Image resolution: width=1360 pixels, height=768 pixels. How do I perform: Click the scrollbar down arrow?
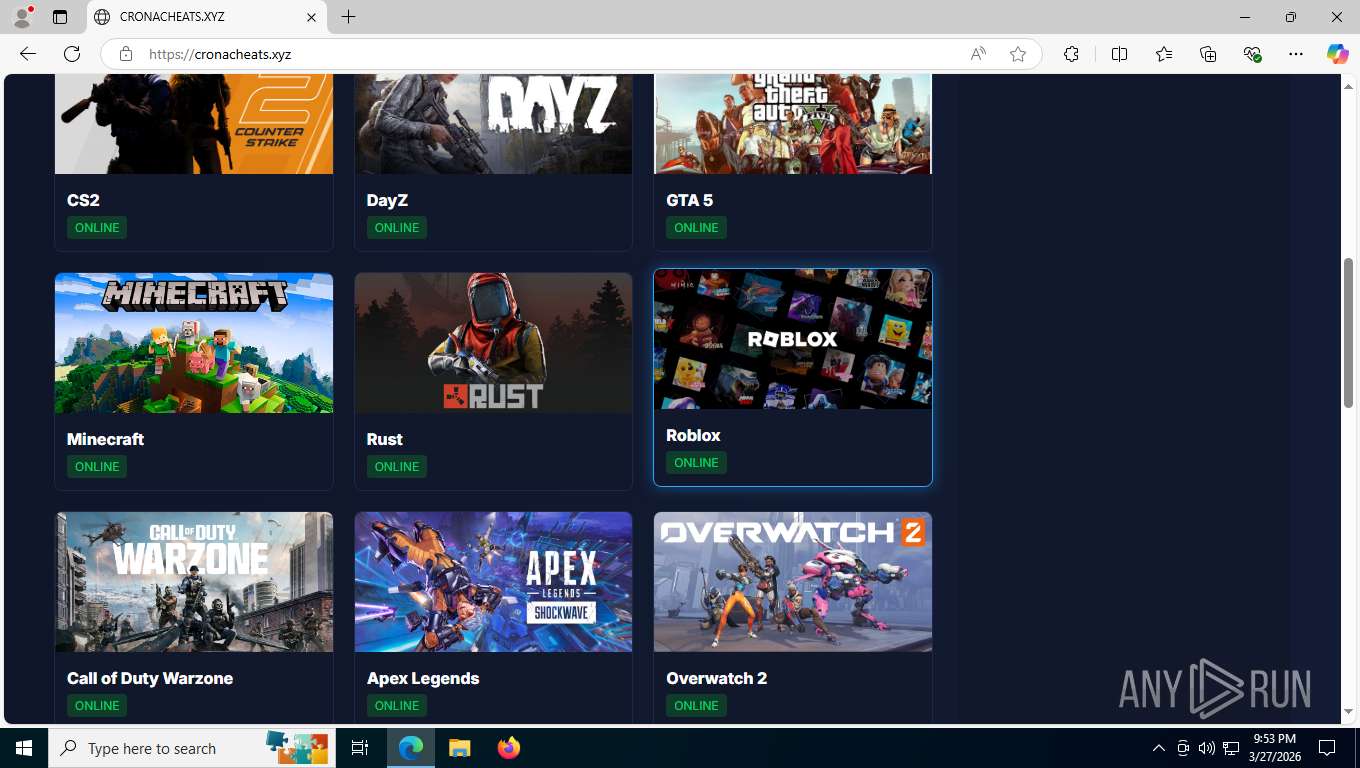tap(1348, 711)
